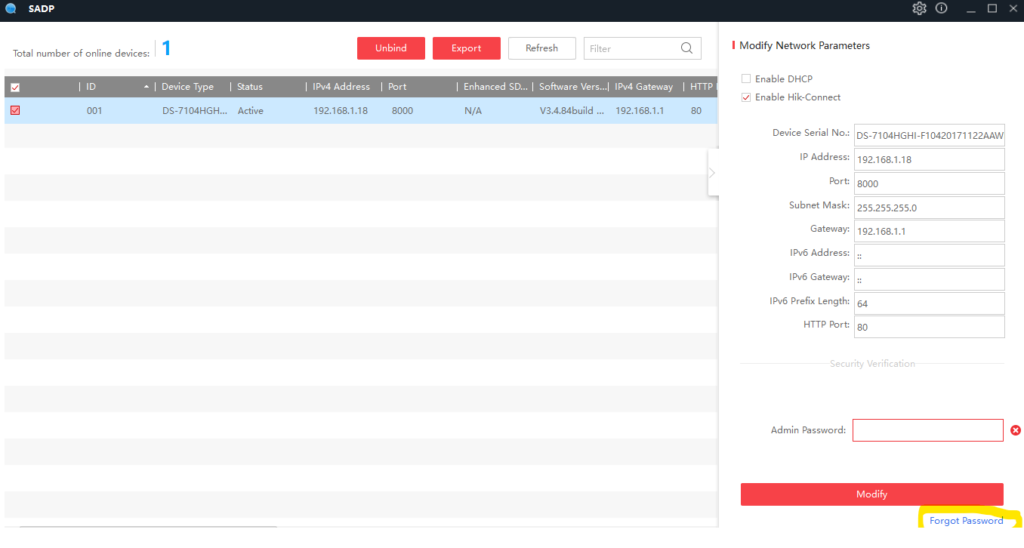The height and width of the screenshot is (548, 1024).
Task: Maximize the SADP window
Action: point(992,8)
